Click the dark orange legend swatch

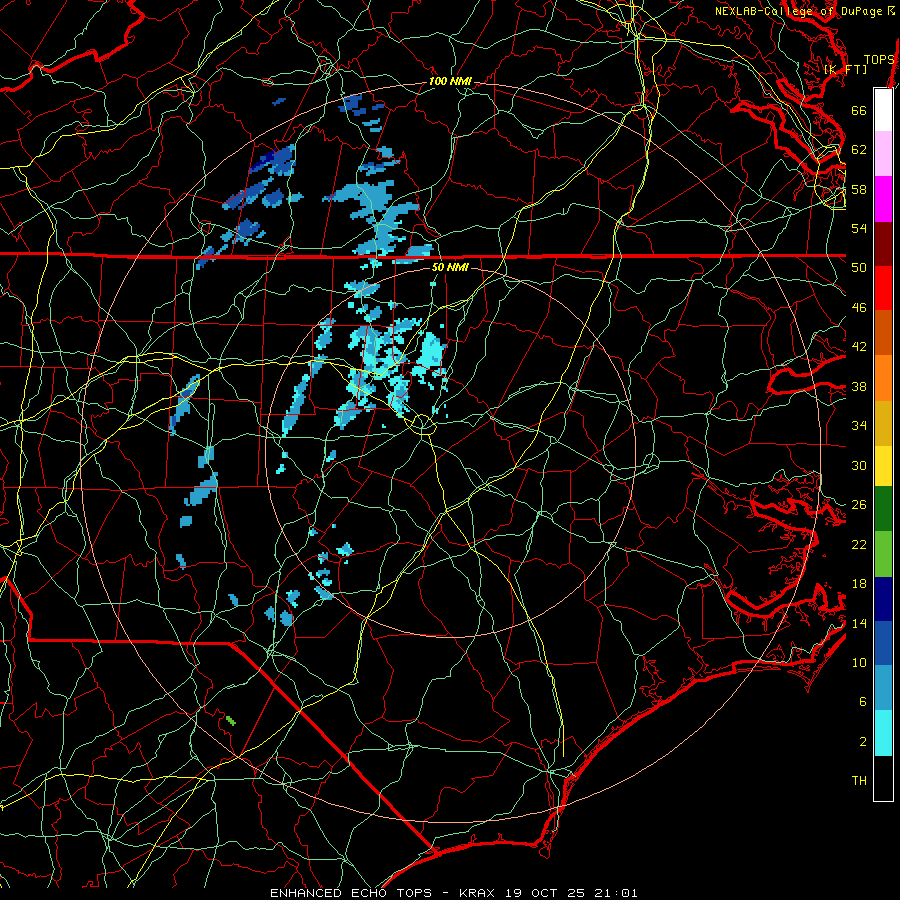click(883, 332)
